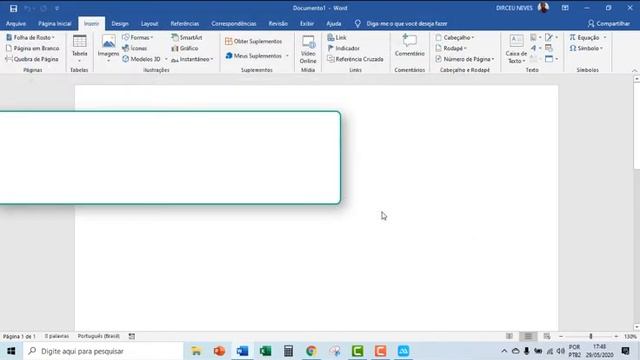Viewport: 640px width, 360px height.
Task: Click the taskbar search box
Action: (104, 351)
